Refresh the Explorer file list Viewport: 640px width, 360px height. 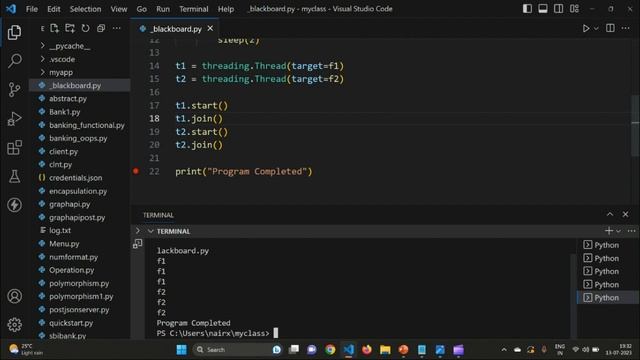(85, 28)
